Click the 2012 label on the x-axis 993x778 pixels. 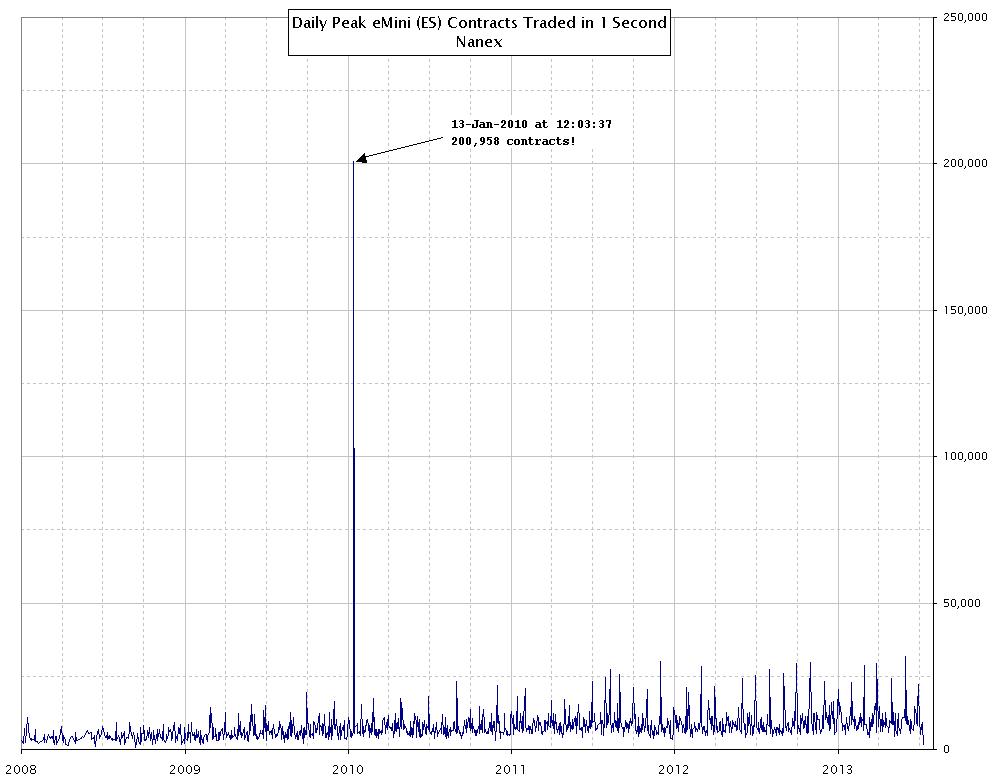pos(674,769)
